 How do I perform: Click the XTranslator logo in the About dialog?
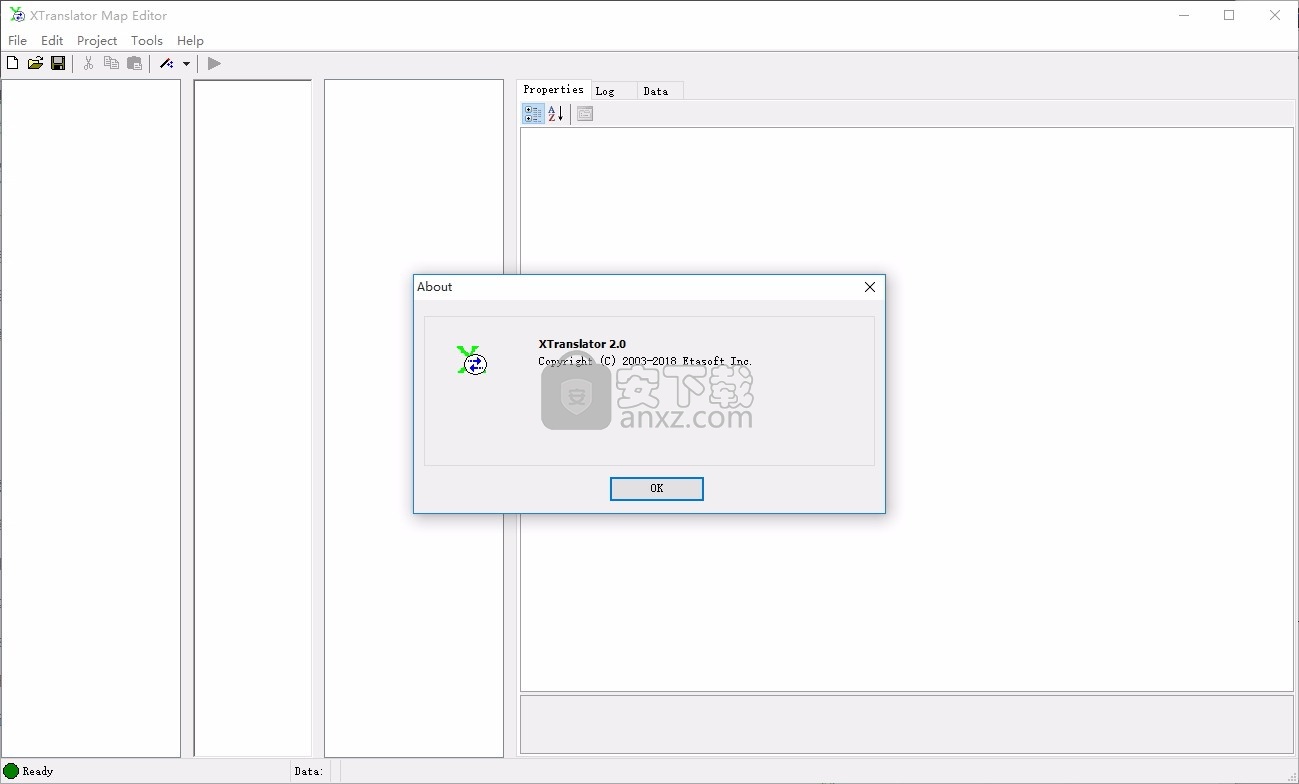click(472, 360)
